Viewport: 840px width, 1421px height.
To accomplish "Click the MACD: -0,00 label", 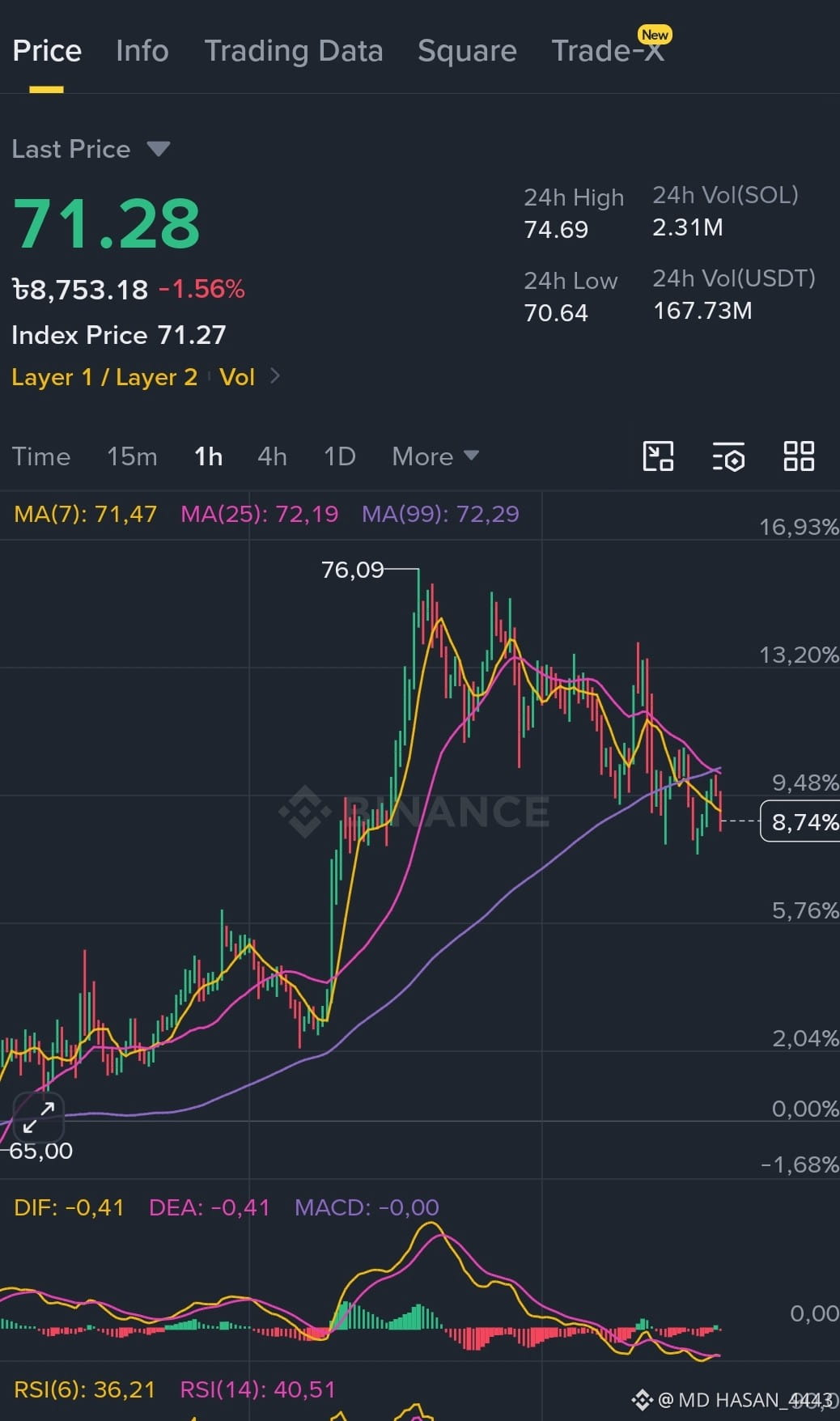I will (x=367, y=1207).
